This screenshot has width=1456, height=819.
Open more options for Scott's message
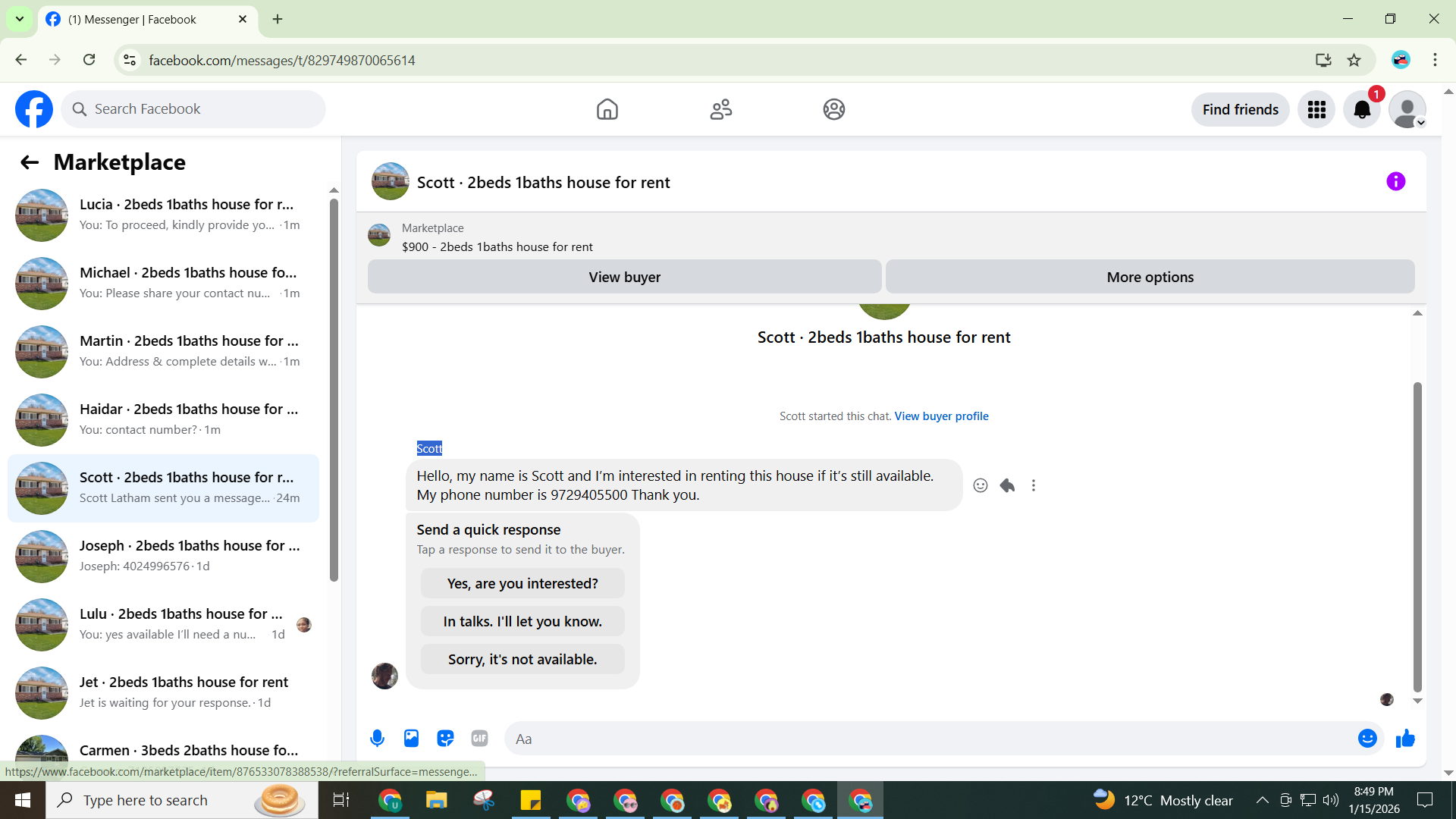1033,485
